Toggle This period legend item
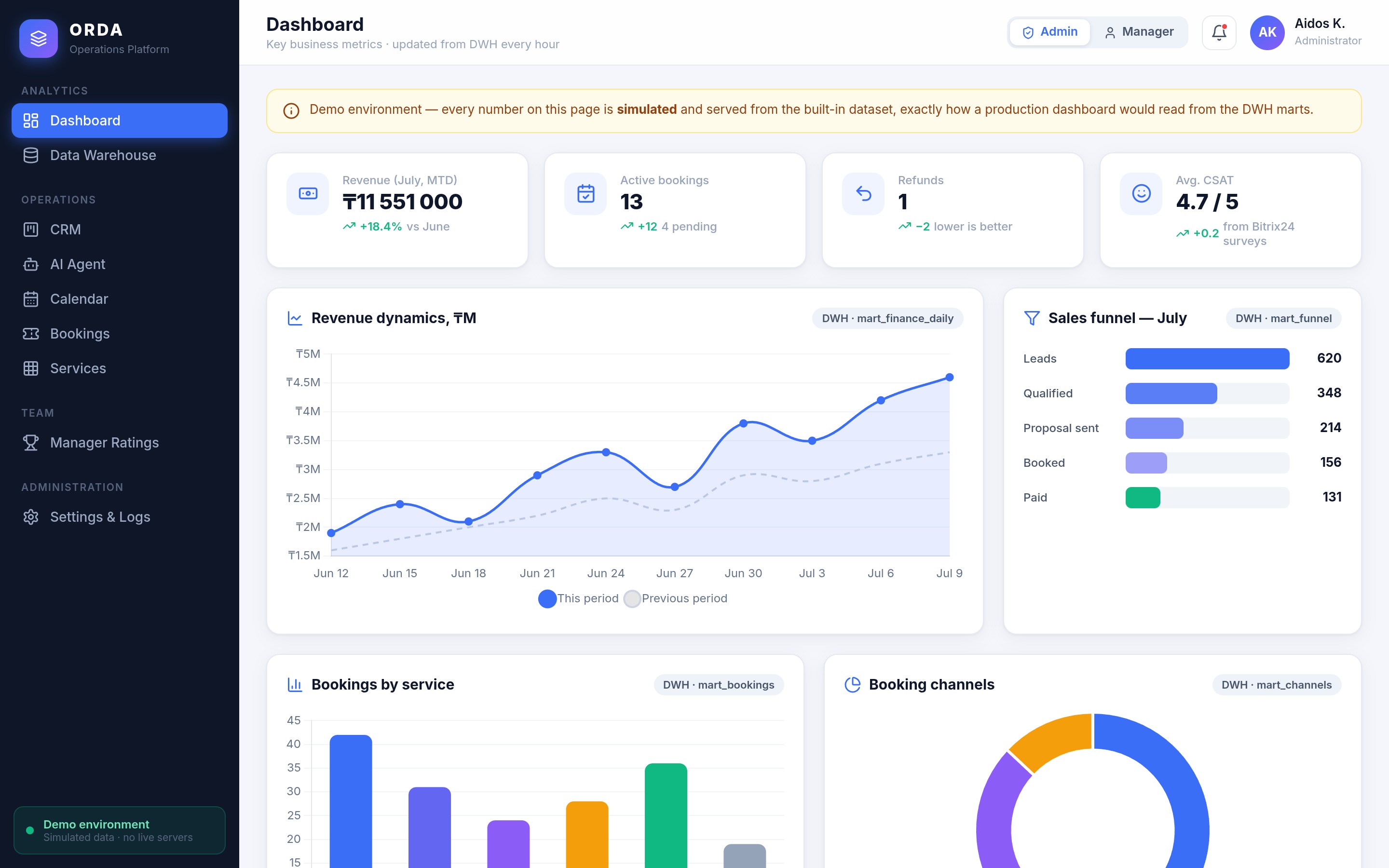1389x868 pixels. pyautogui.click(x=579, y=598)
